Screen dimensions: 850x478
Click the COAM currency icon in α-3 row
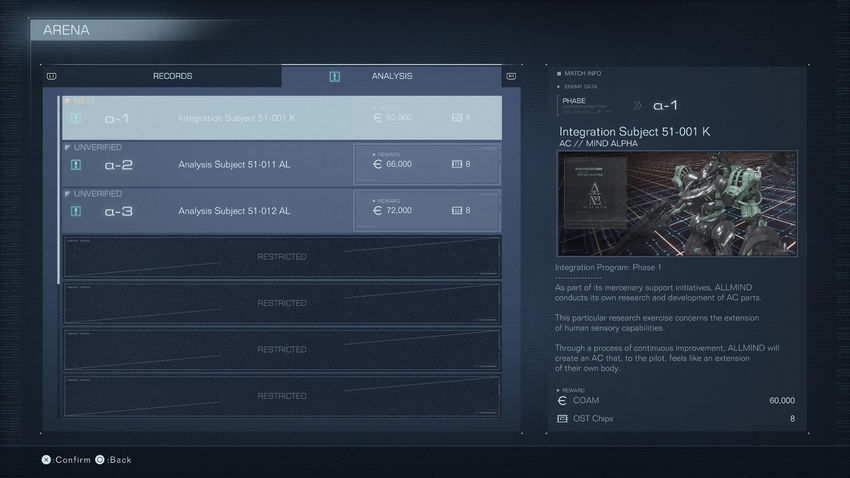377,211
